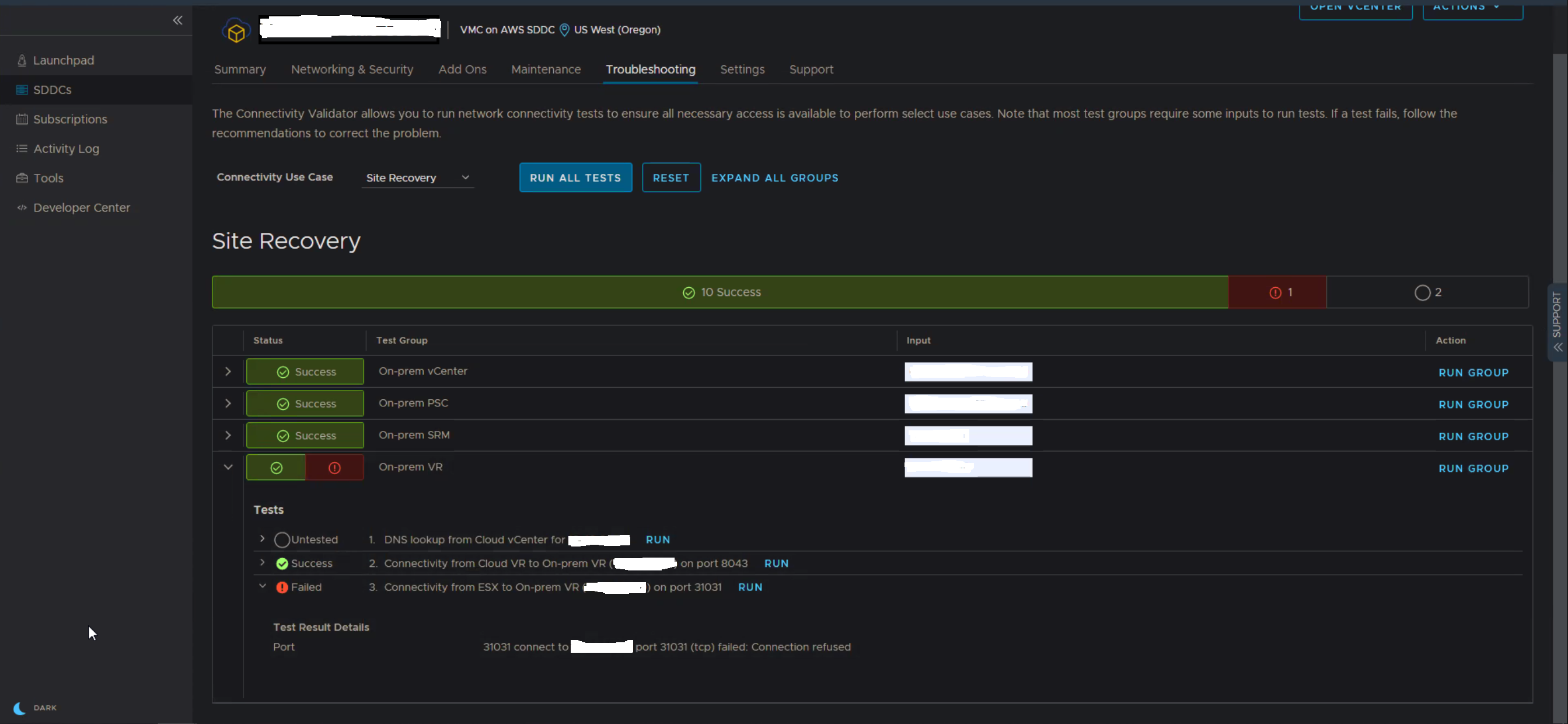
Task: Click Run Group for On-prem SRM
Action: coord(1472,437)
